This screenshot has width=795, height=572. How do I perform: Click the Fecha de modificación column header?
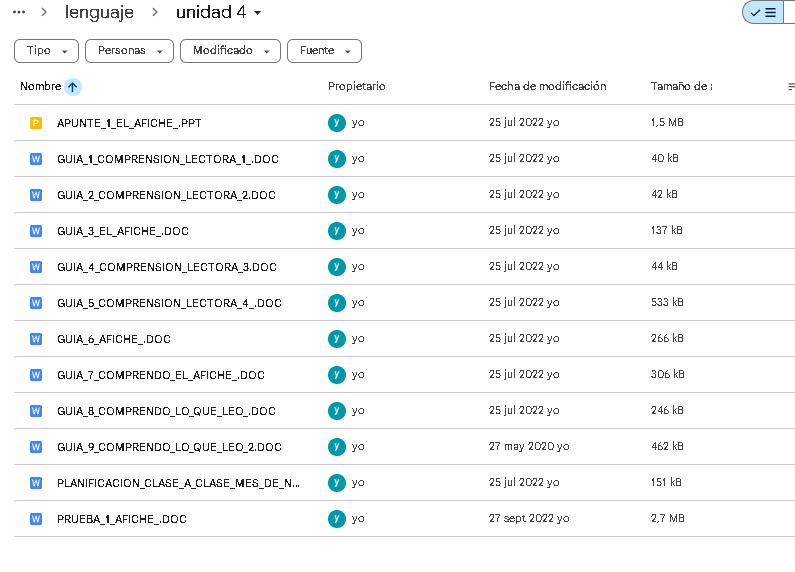[x=548, y=86]
